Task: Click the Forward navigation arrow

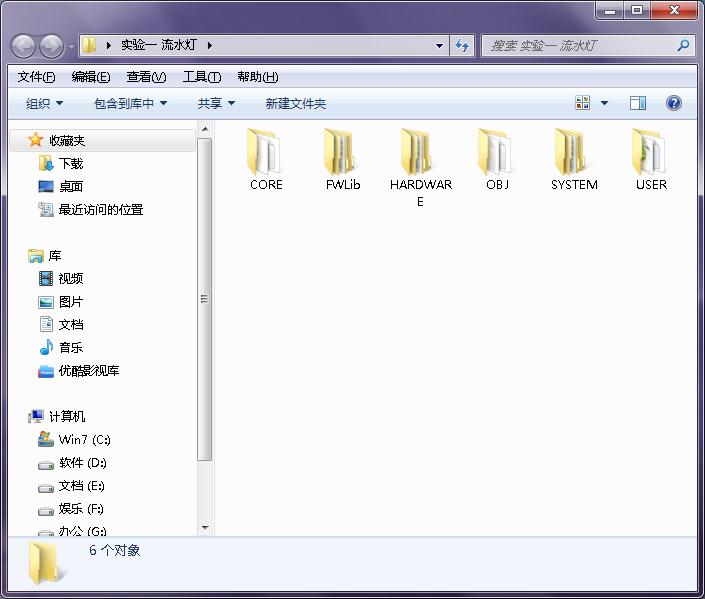Action: point(52,46)
